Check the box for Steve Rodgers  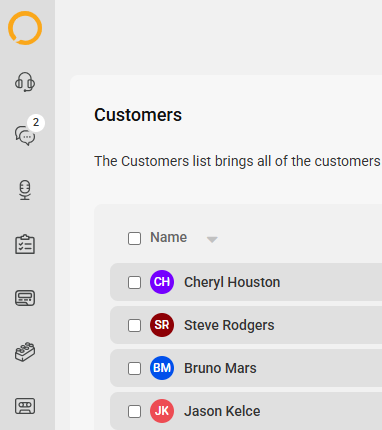pyautogui.click(x=134, y=325)
